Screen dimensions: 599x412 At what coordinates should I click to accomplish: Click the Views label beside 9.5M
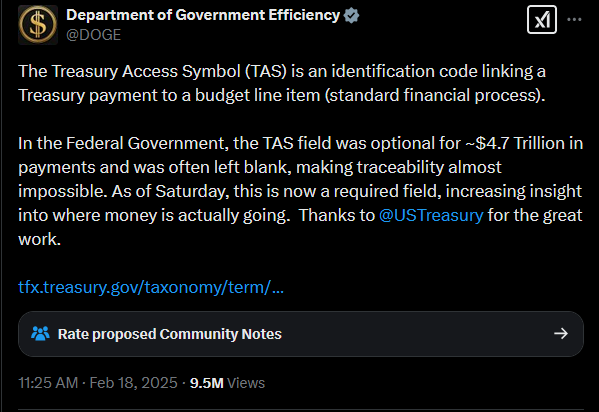246,383
